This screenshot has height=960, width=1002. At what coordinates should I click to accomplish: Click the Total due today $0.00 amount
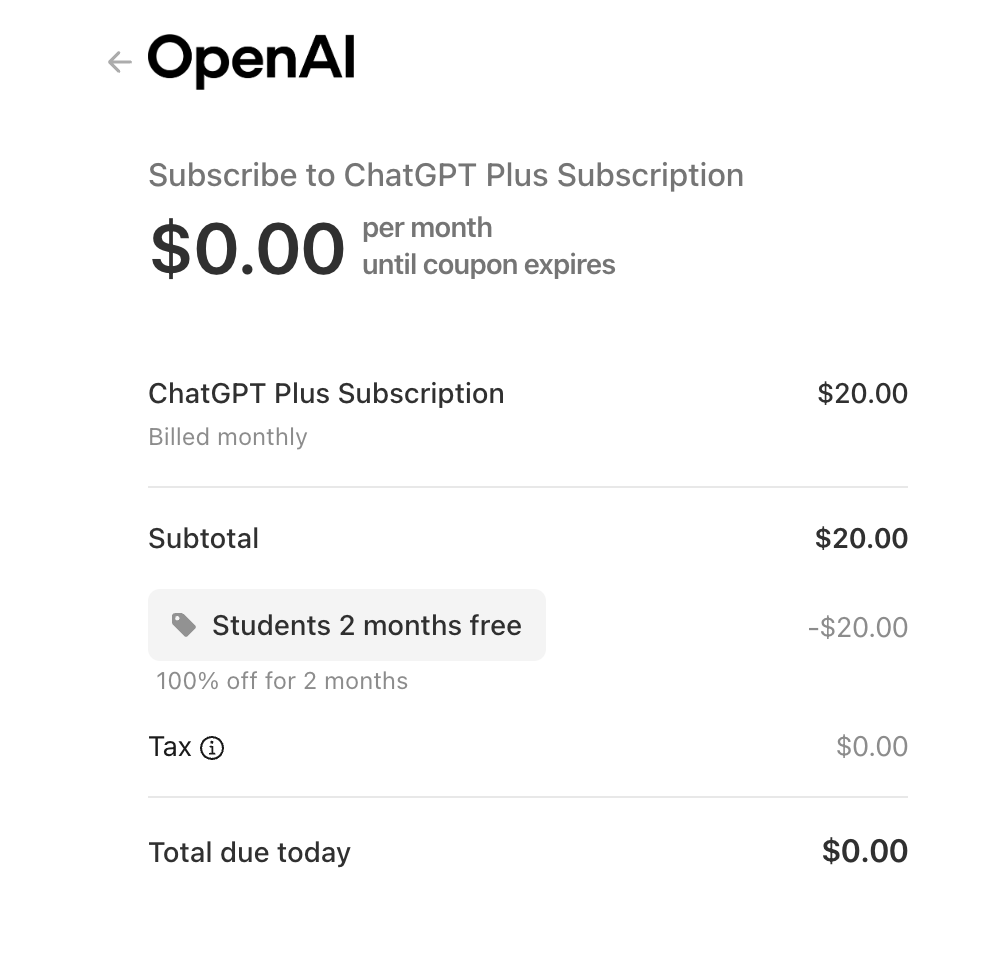pos(864,852)
